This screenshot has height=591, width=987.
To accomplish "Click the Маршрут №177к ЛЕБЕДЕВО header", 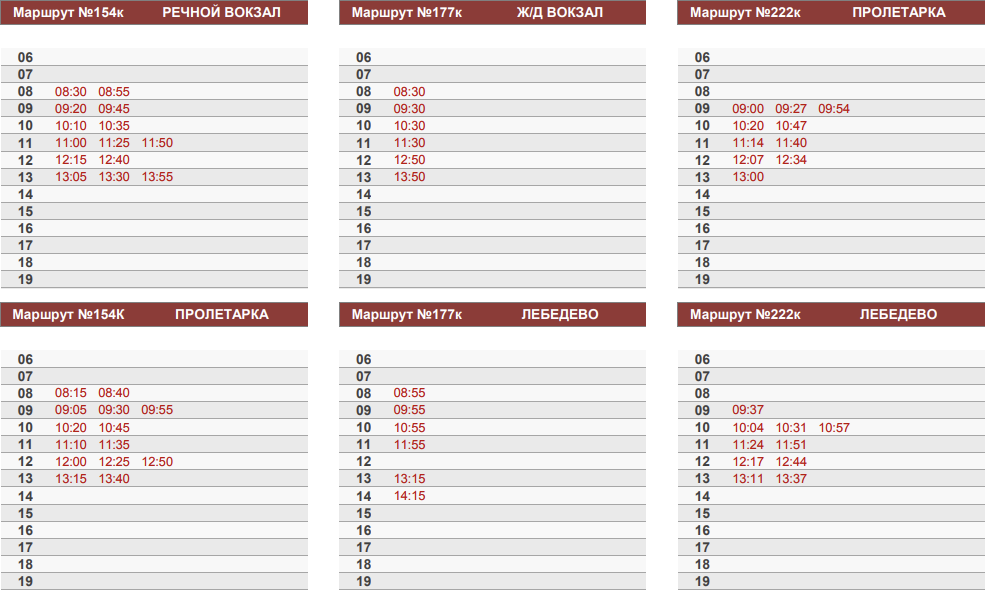I will 492,315.
